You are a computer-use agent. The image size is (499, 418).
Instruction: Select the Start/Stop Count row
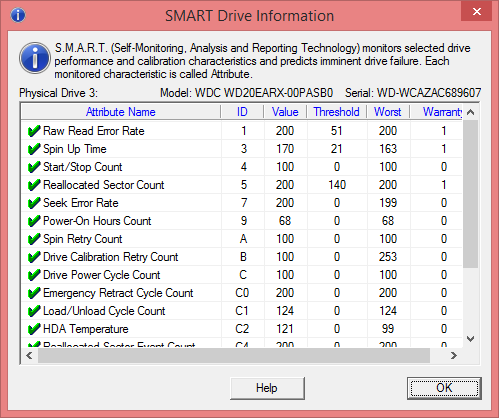point(242,167)
